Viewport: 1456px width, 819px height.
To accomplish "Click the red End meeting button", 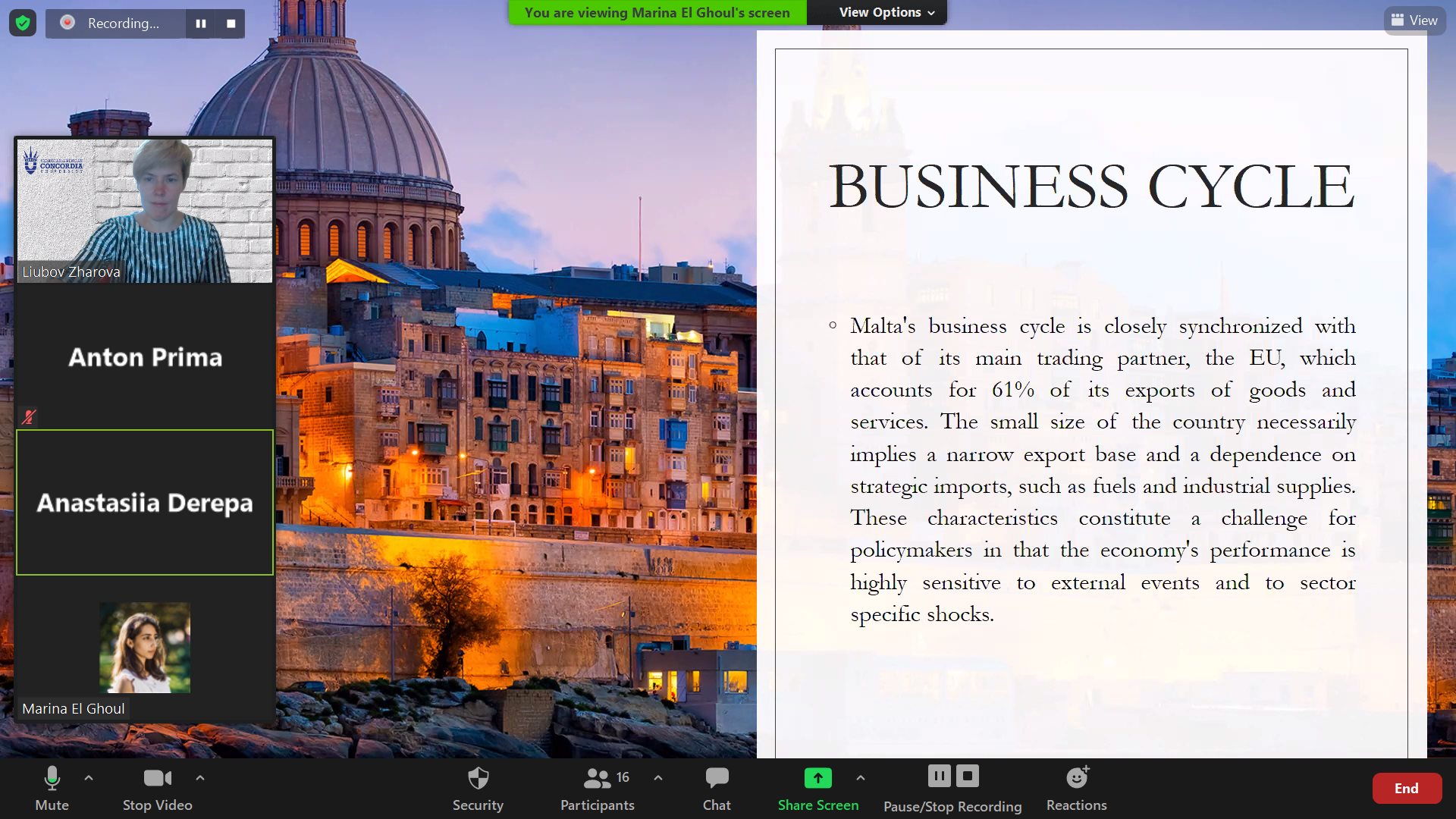I will [1406, 788].
